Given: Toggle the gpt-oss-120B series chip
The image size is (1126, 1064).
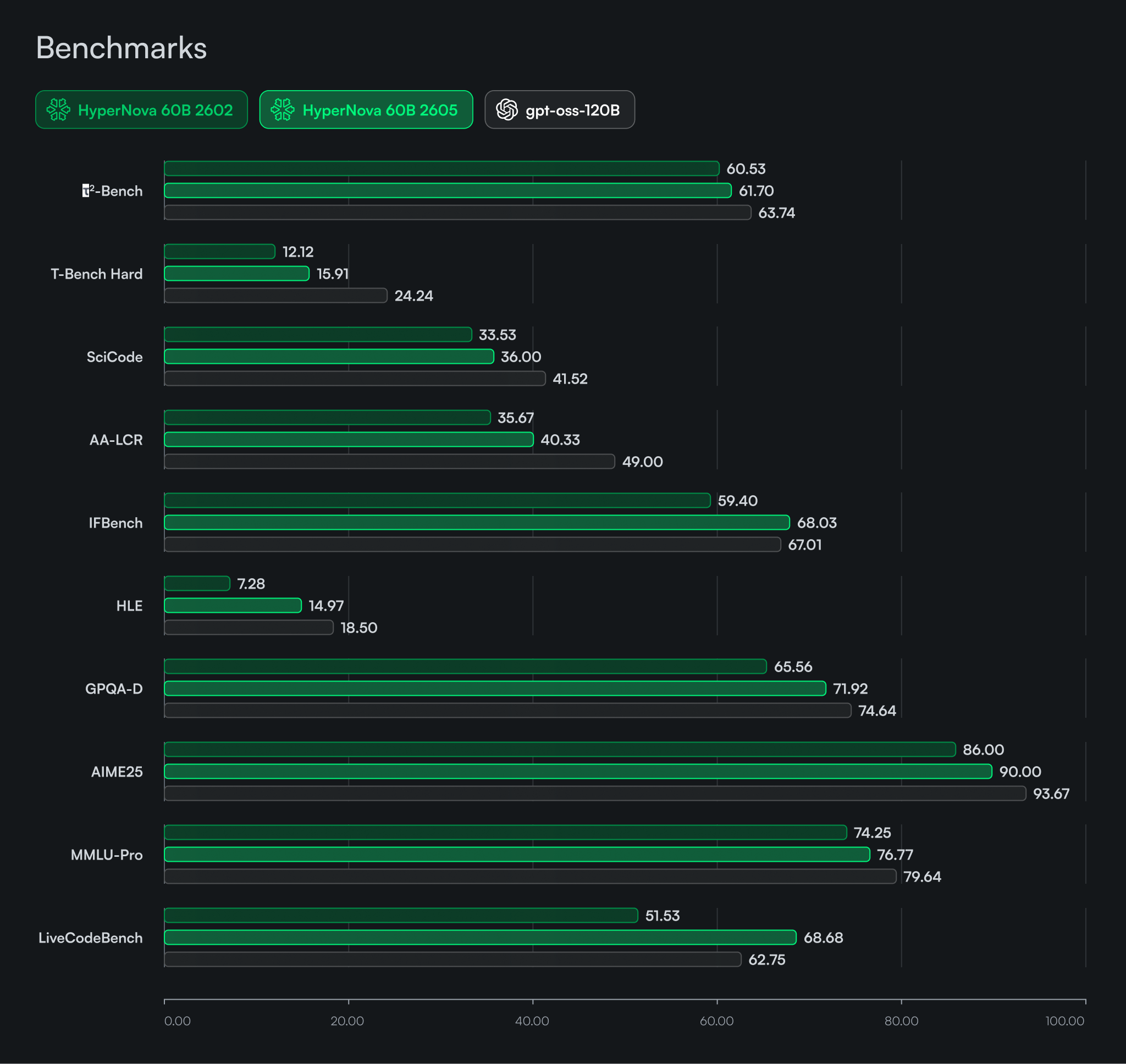Looking at the screenshot, I should (559, 109).
